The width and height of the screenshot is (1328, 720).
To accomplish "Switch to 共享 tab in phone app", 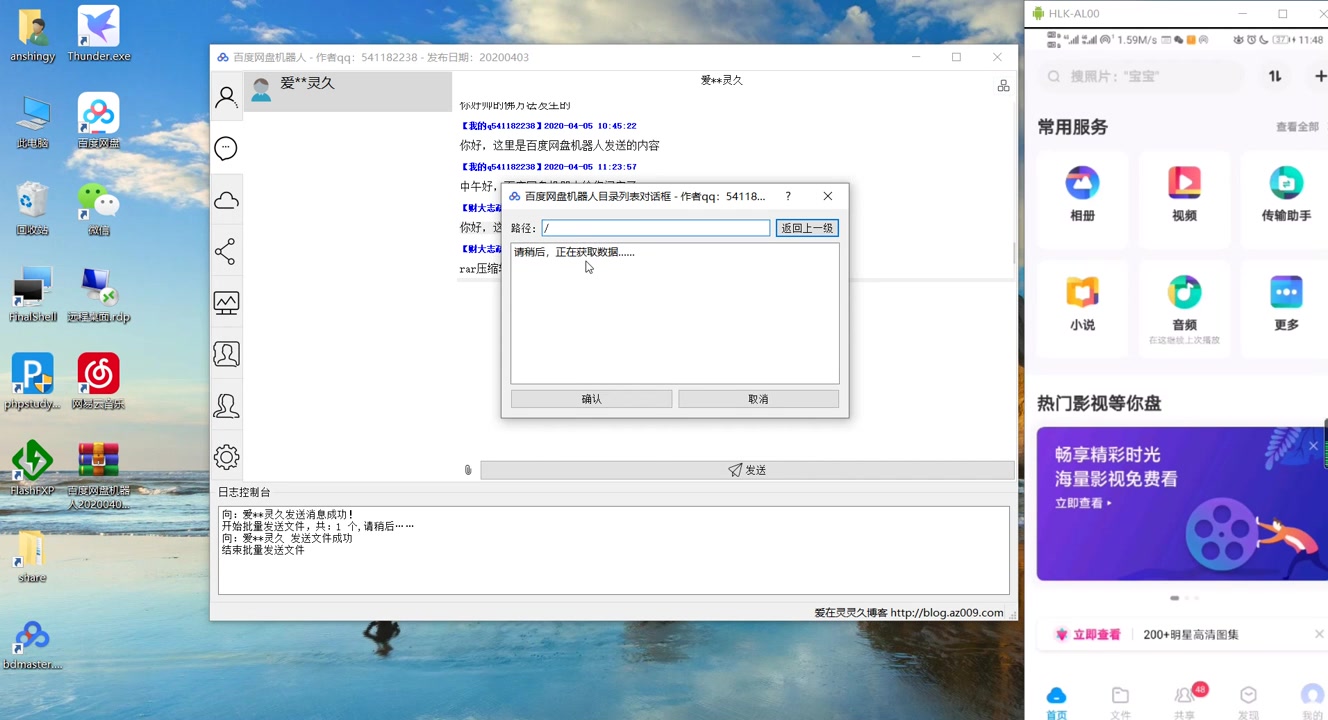I will click(1184, 702).
